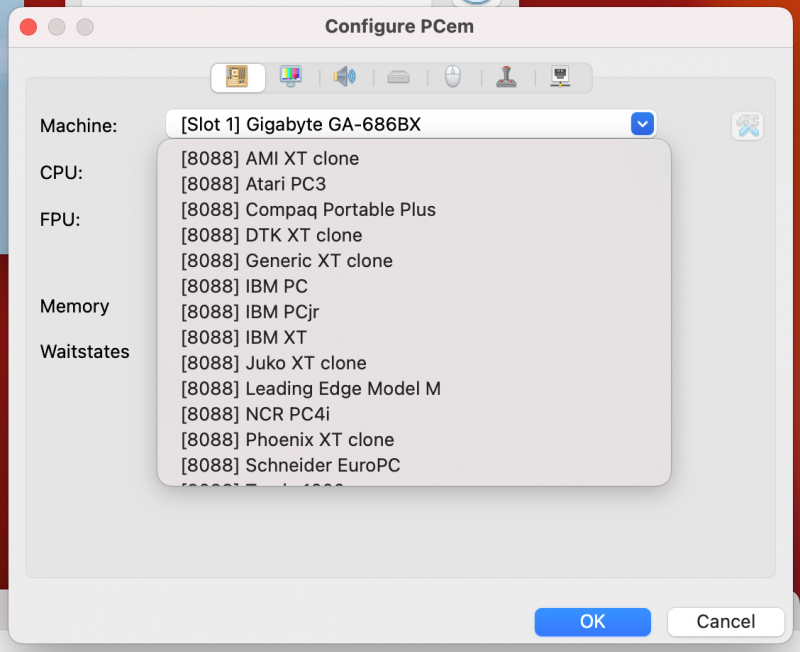This screenshot has width=800, height=652.
Task: Select [8088] AMI XT clone
Action: click(414, 159)
